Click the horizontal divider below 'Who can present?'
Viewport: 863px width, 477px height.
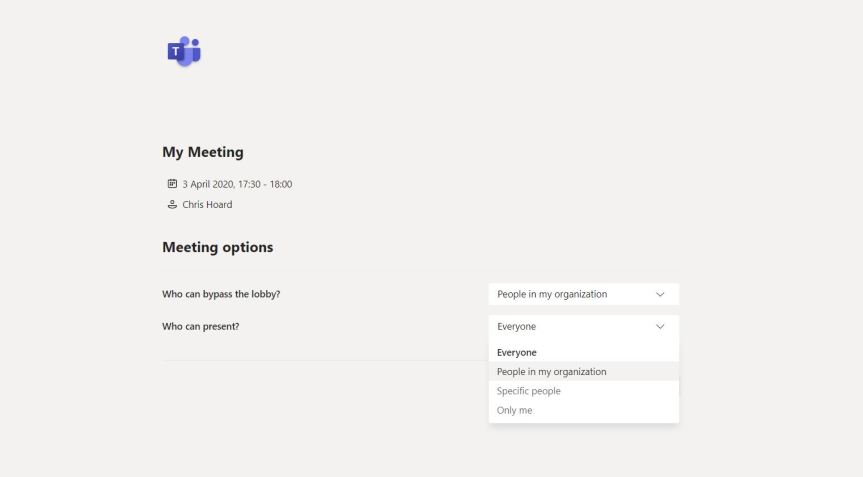(x=320, y=360)
